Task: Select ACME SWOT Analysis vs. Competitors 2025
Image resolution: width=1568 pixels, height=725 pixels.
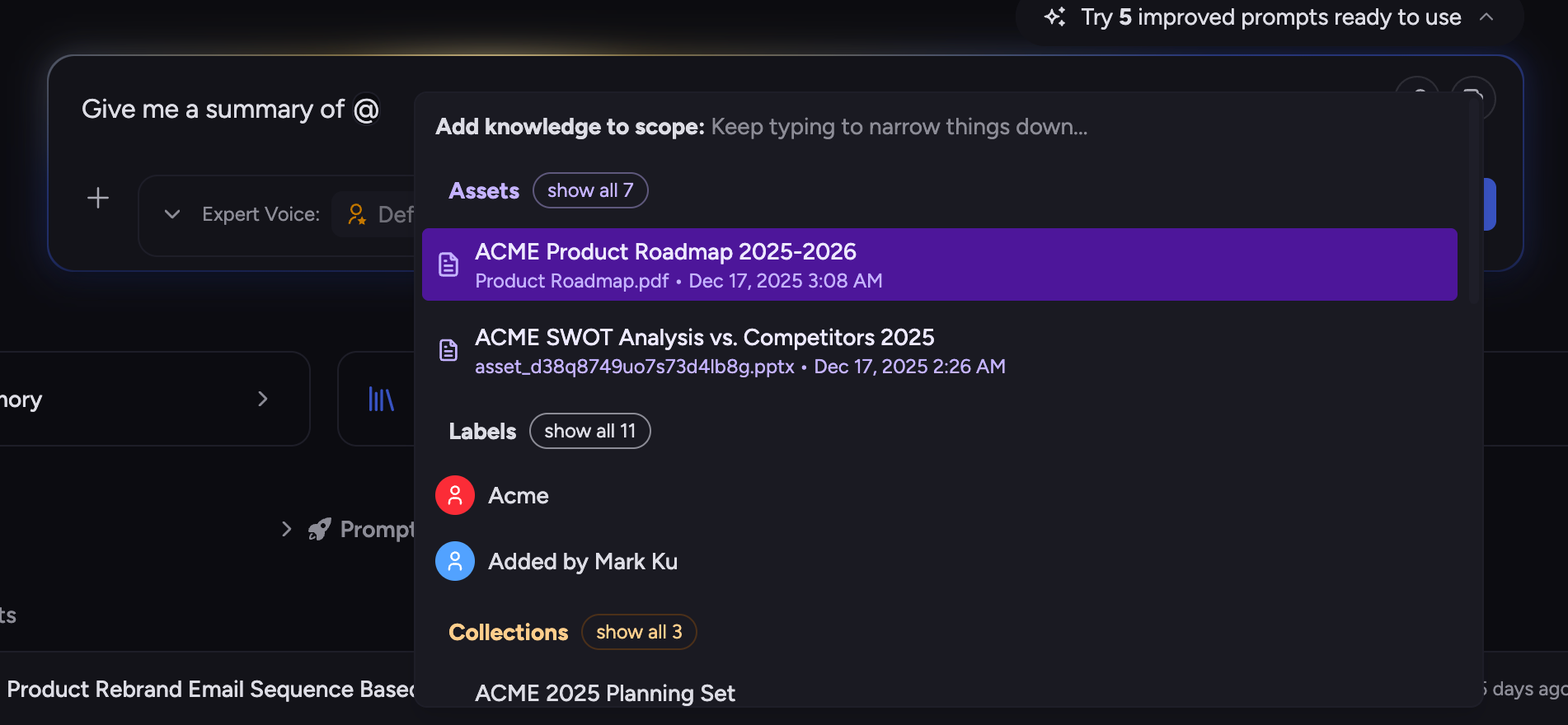Action: [940, 350]
